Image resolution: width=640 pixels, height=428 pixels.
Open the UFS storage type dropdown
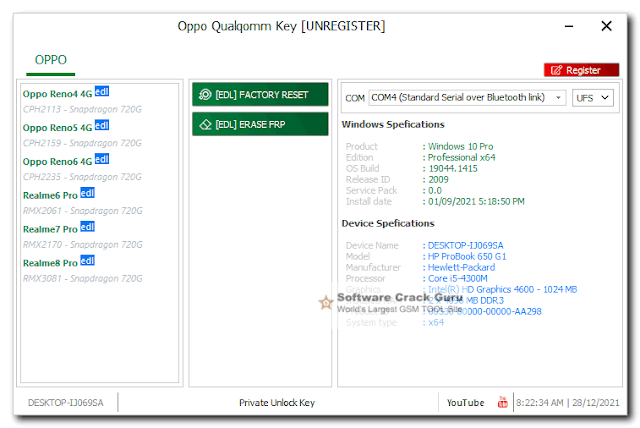(x=592, y=98)
